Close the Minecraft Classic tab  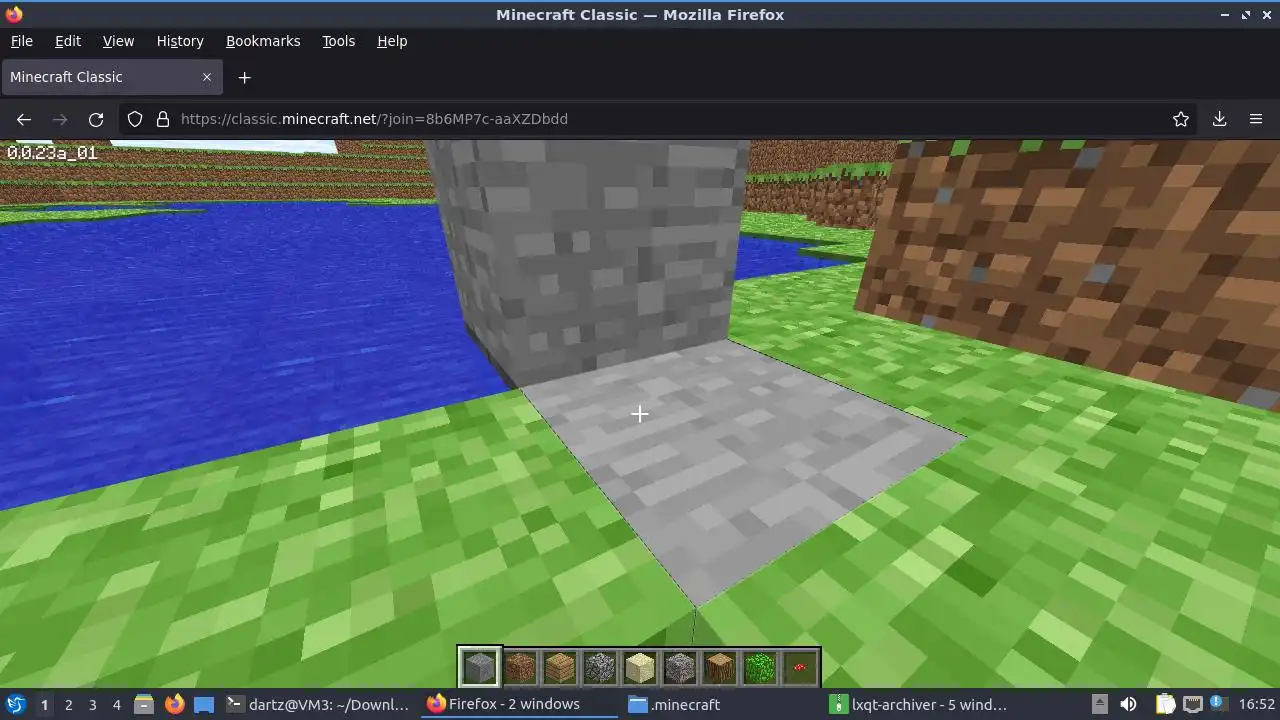pyautogui.click(x=207, y=77)
